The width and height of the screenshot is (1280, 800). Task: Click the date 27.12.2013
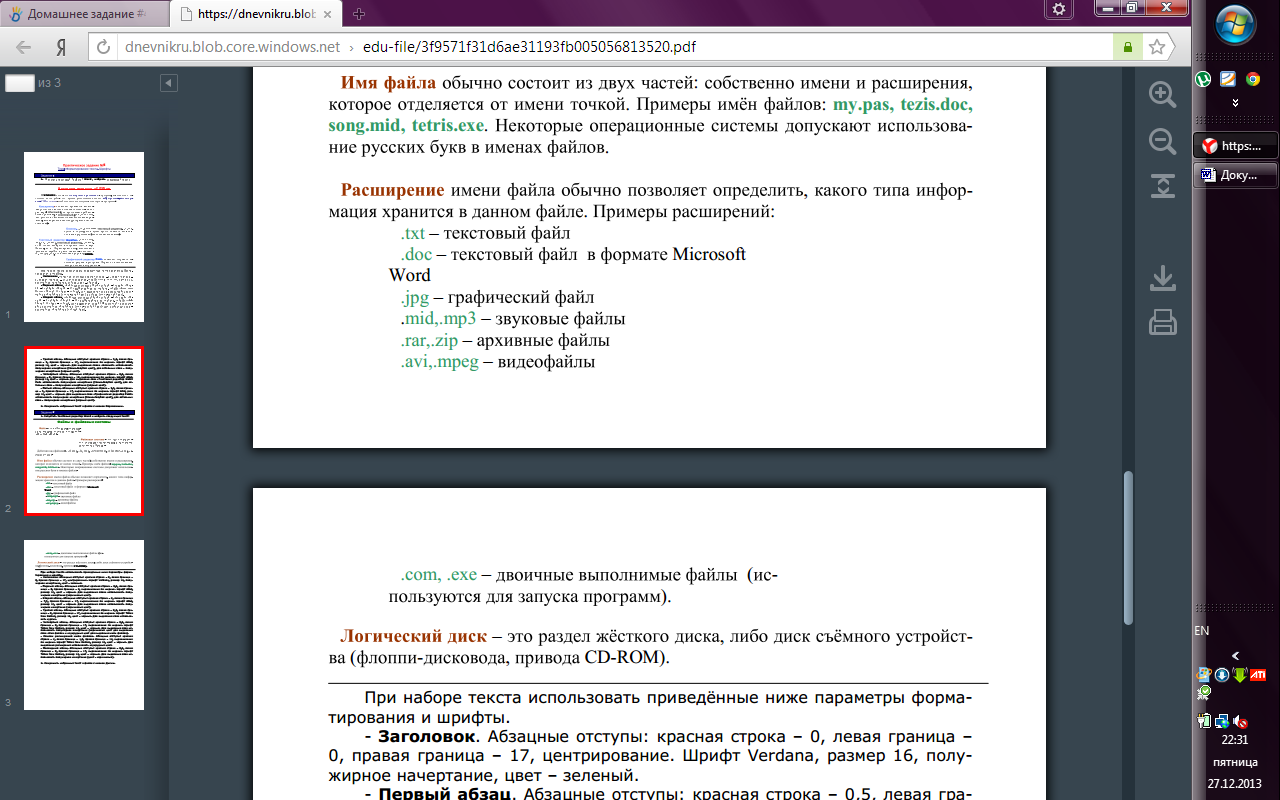coord(1235,783)
